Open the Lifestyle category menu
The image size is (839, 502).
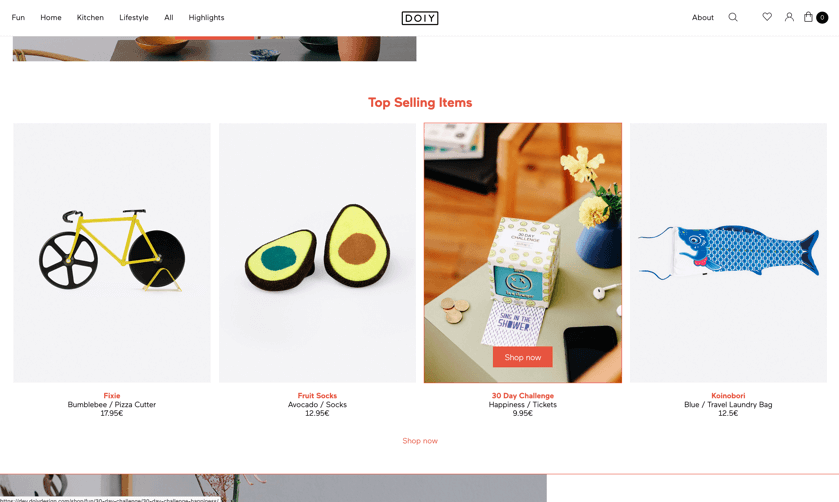pyautogui.click(x=134, y=18)
